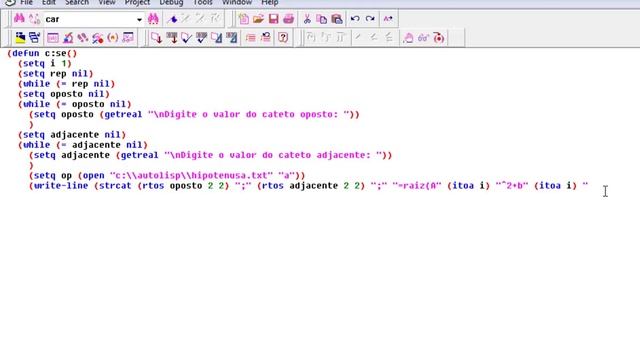Click the Redo arrow icon

[370, 19]
